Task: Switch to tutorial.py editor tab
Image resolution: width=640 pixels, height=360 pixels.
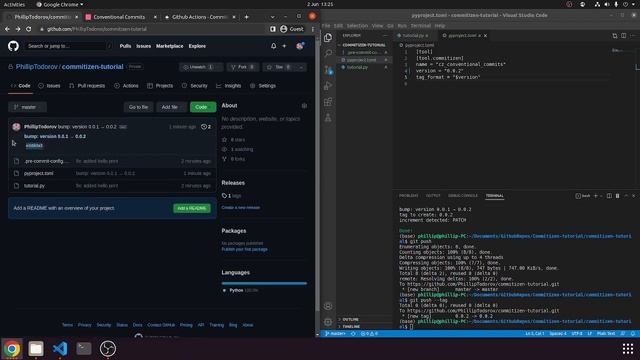Action: (413, 36)
